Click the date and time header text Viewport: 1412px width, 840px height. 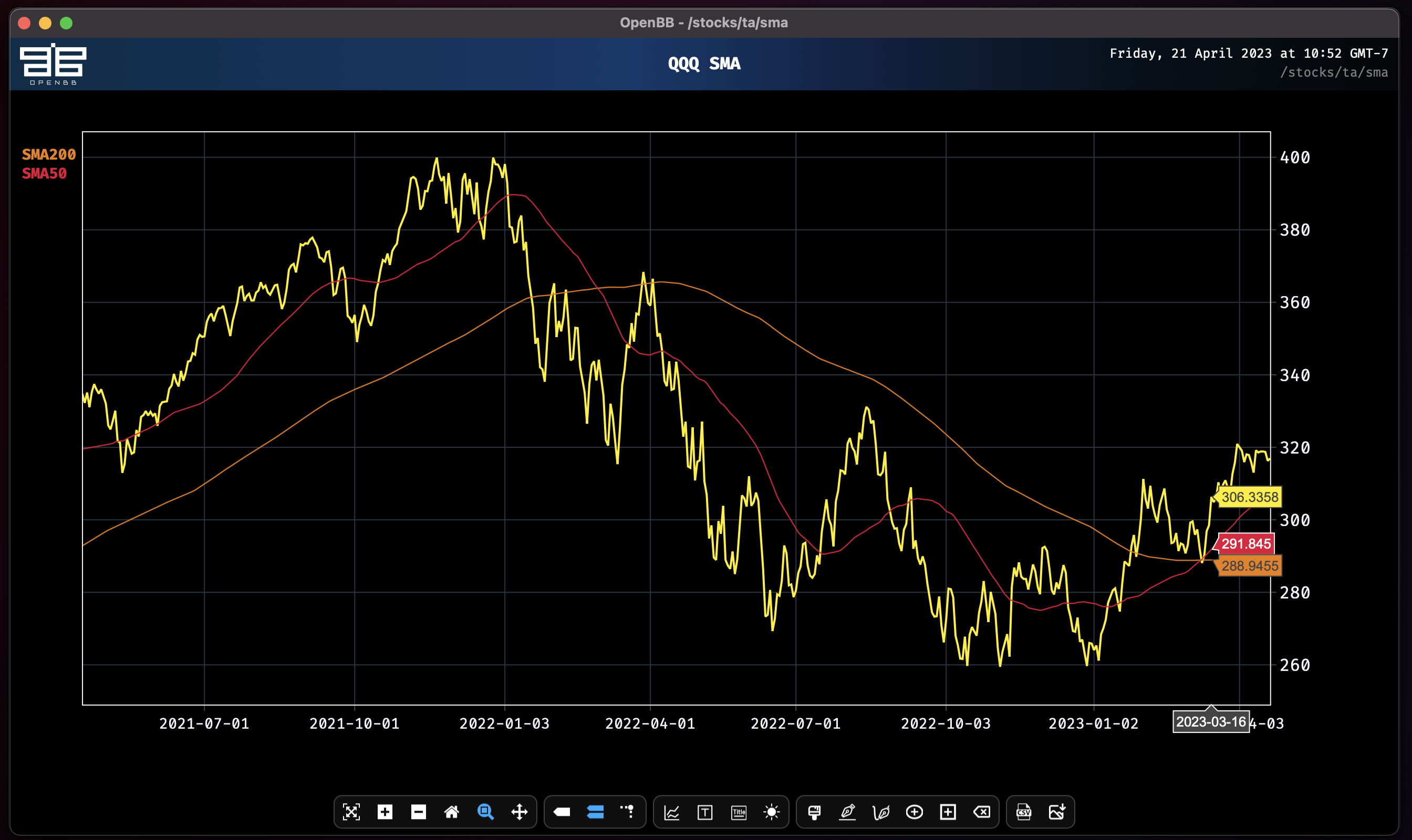[x=1249, y=53]
